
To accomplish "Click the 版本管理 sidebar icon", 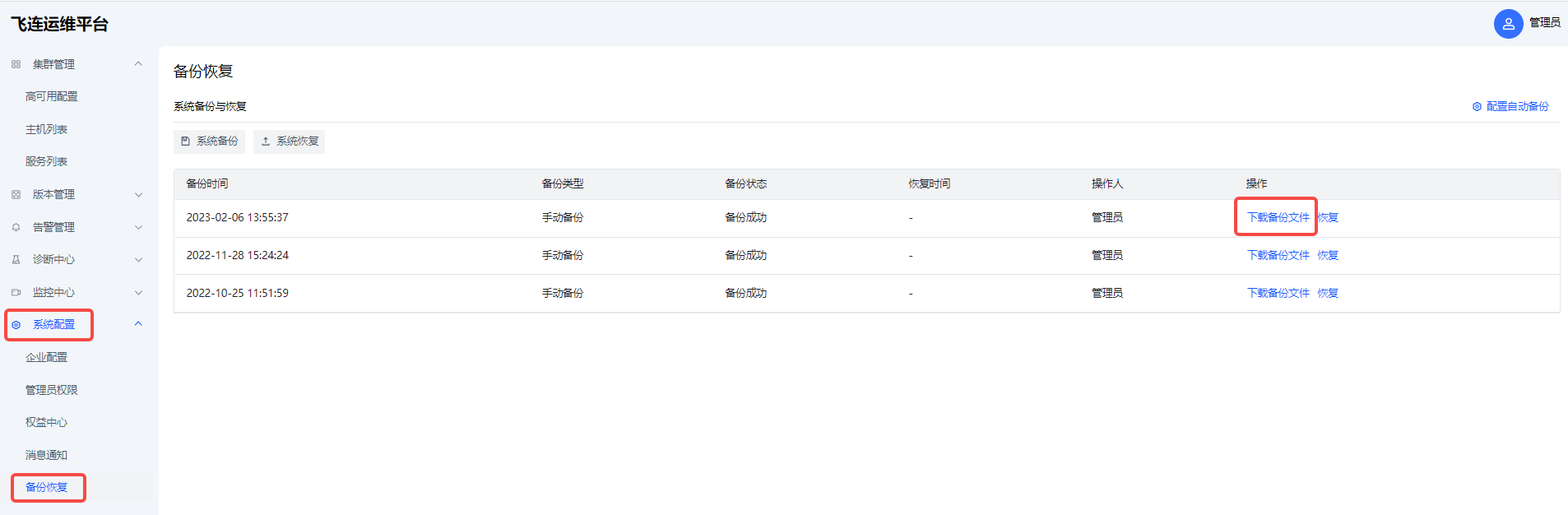I will 16,195.
